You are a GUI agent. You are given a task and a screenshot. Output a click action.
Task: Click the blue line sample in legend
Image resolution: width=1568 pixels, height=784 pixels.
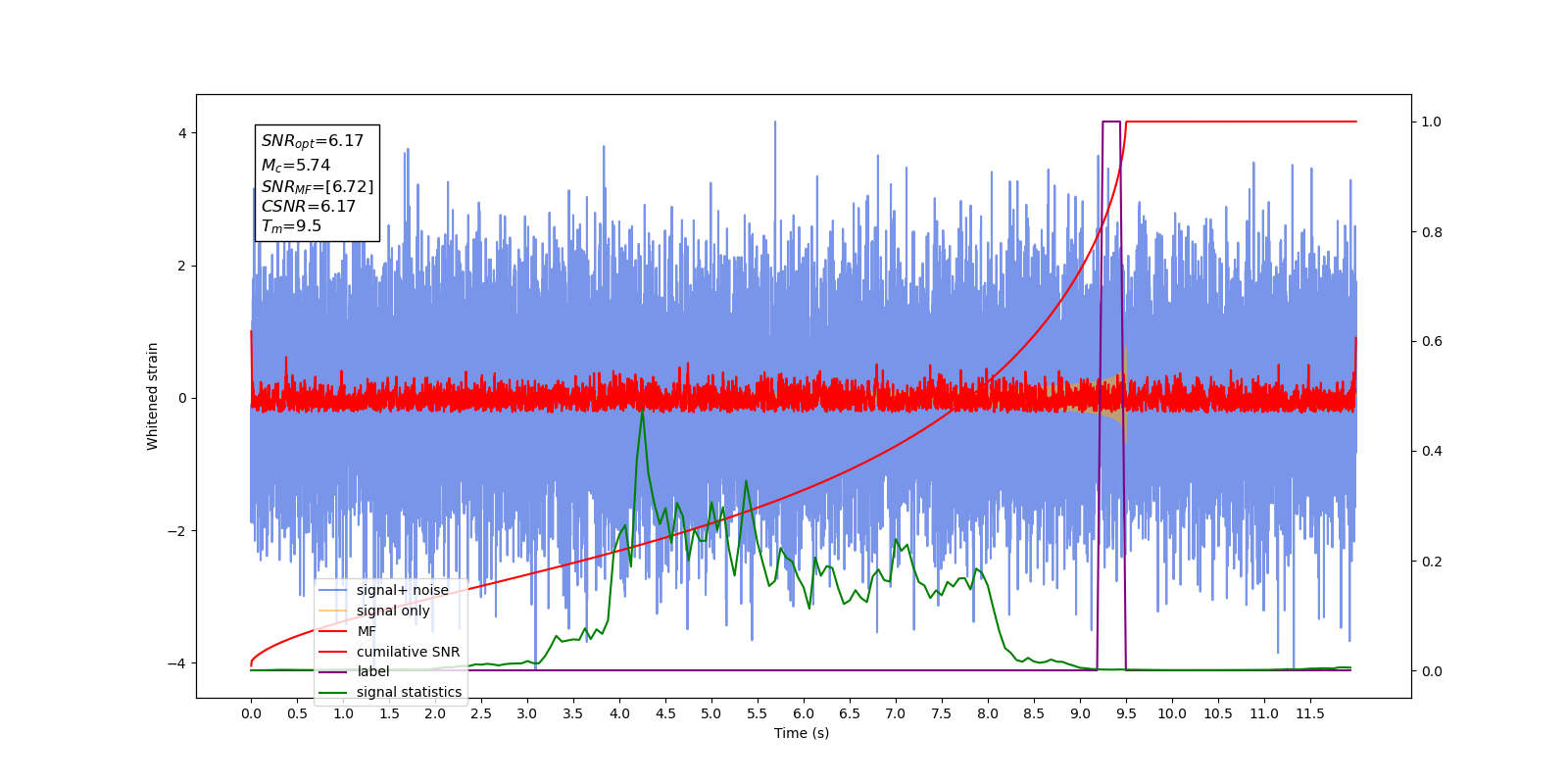(x=333, y=590)
